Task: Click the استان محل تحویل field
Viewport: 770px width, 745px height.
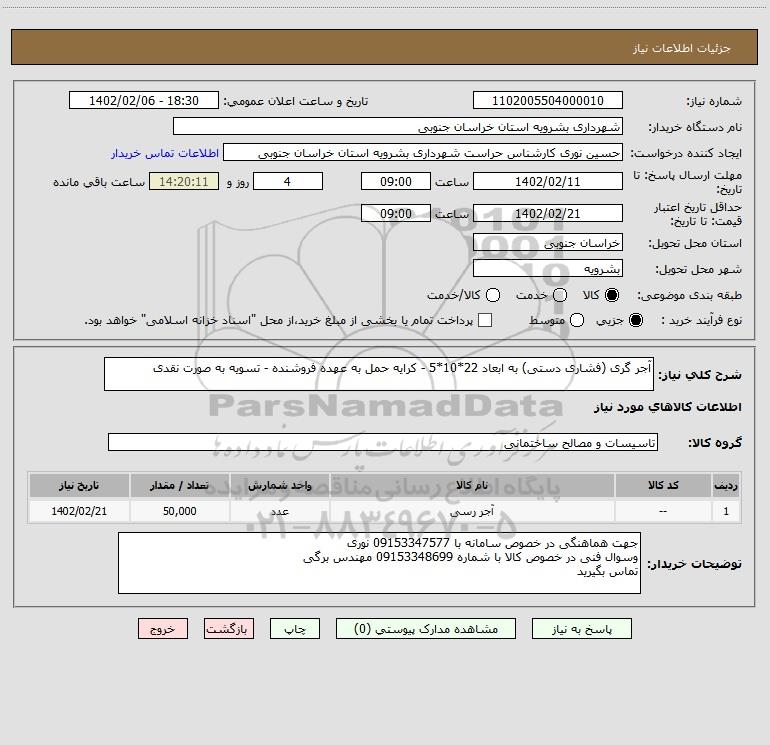Action: 548,242
